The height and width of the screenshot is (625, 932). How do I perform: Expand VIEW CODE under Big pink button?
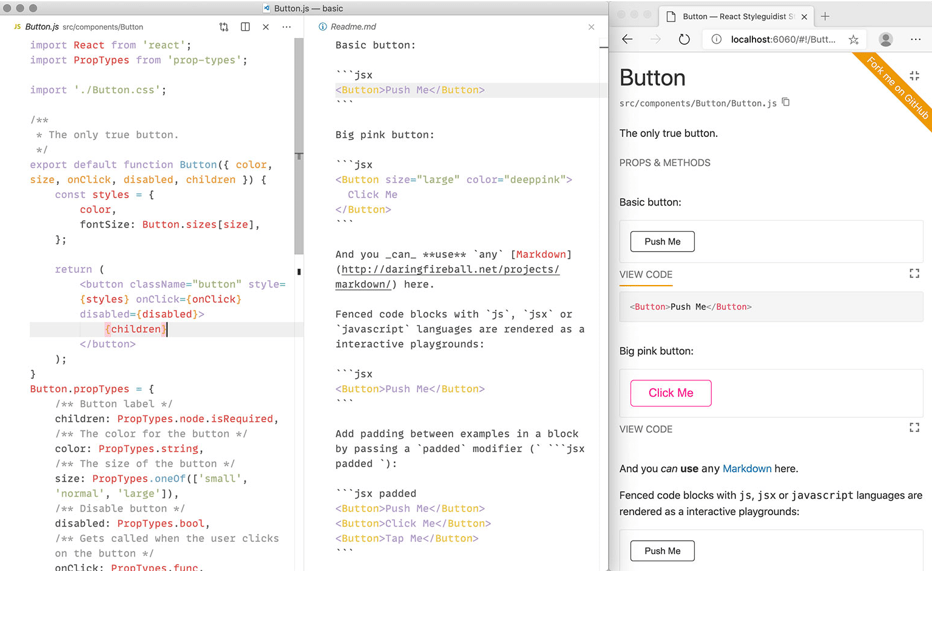646,430
